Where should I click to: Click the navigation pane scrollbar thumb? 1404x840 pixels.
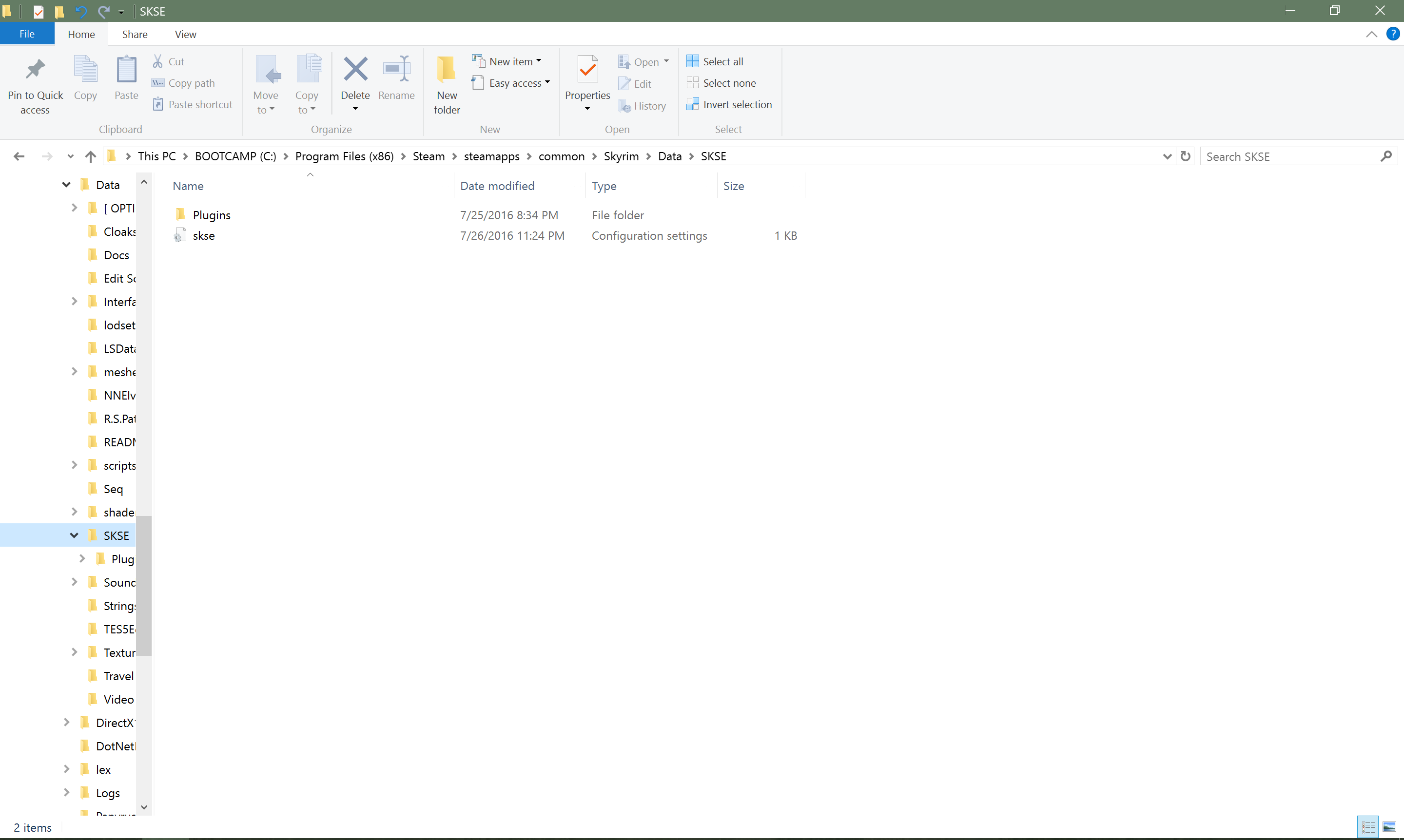(144, 585)
